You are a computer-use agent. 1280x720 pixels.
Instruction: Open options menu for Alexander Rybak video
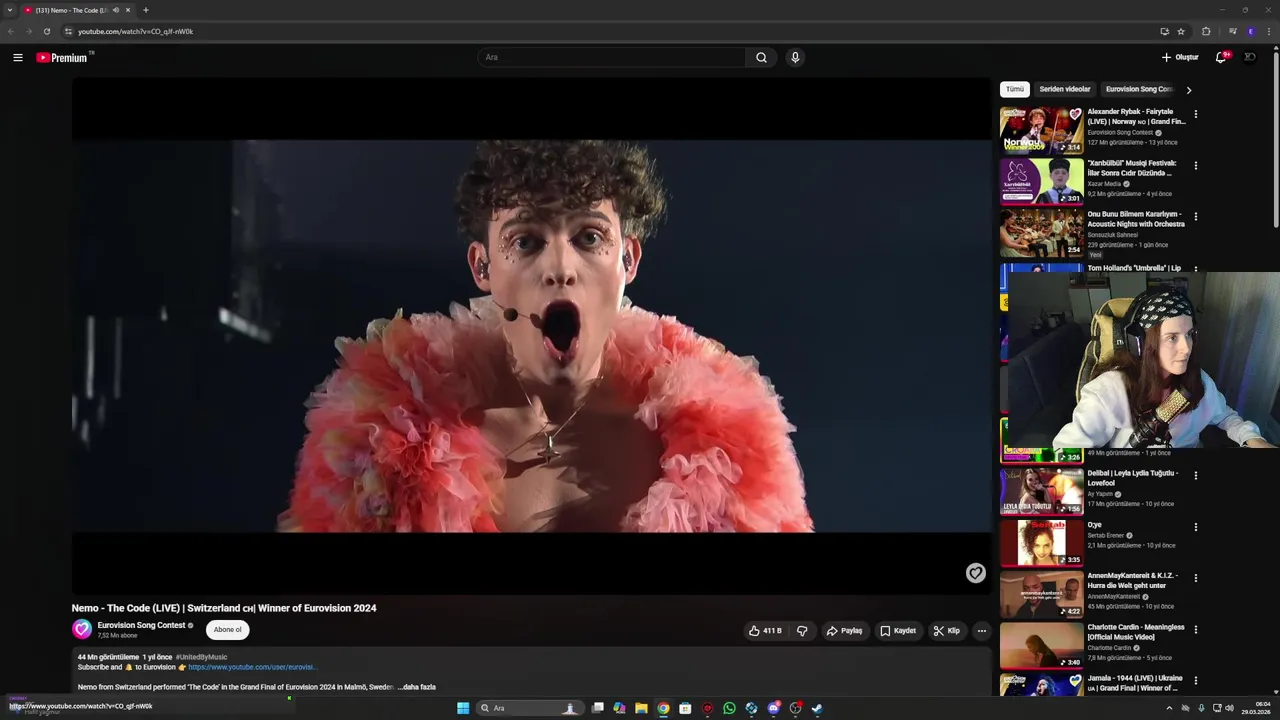tap(1195, 114)
